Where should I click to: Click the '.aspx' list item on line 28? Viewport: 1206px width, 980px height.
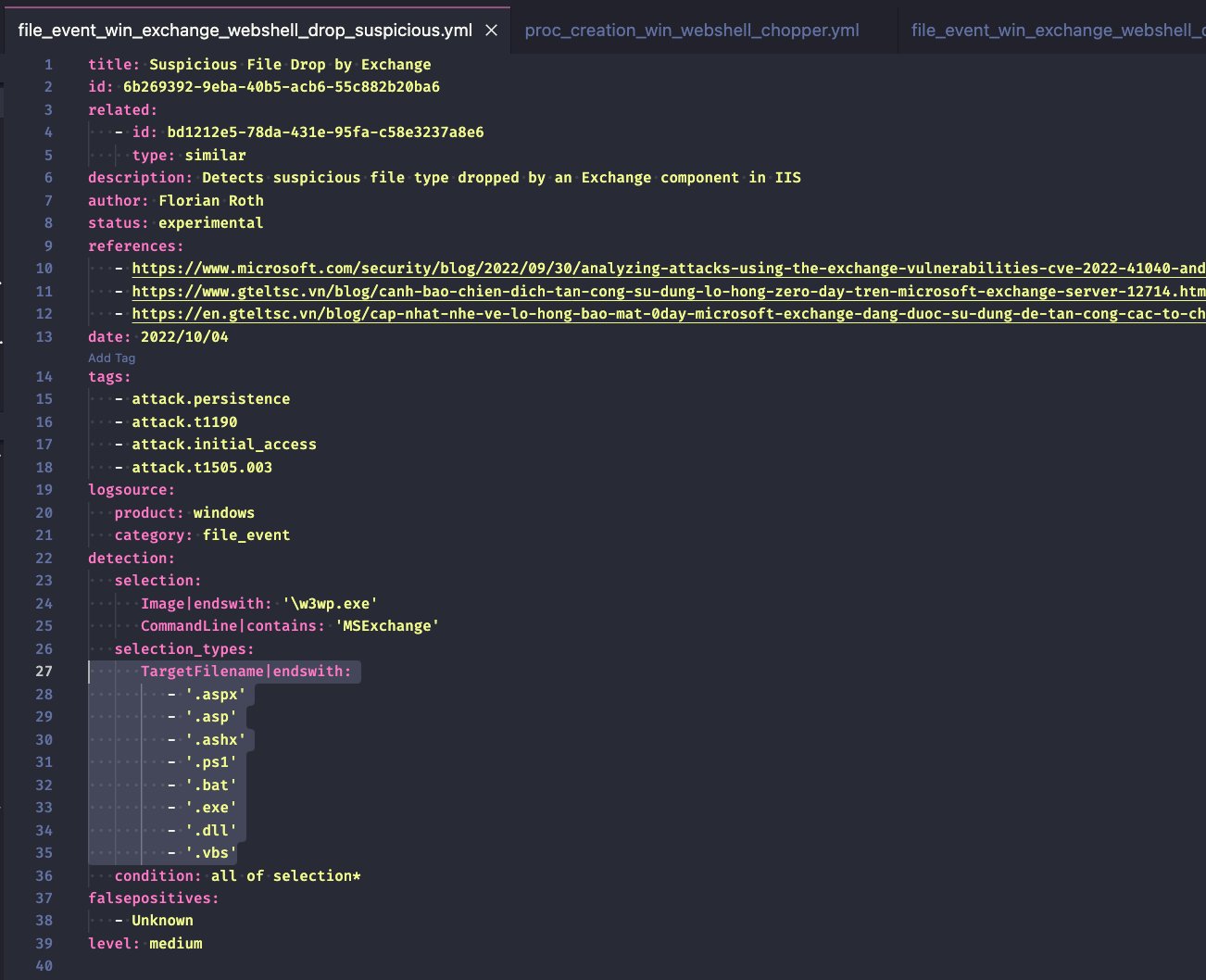click(215, 694)
